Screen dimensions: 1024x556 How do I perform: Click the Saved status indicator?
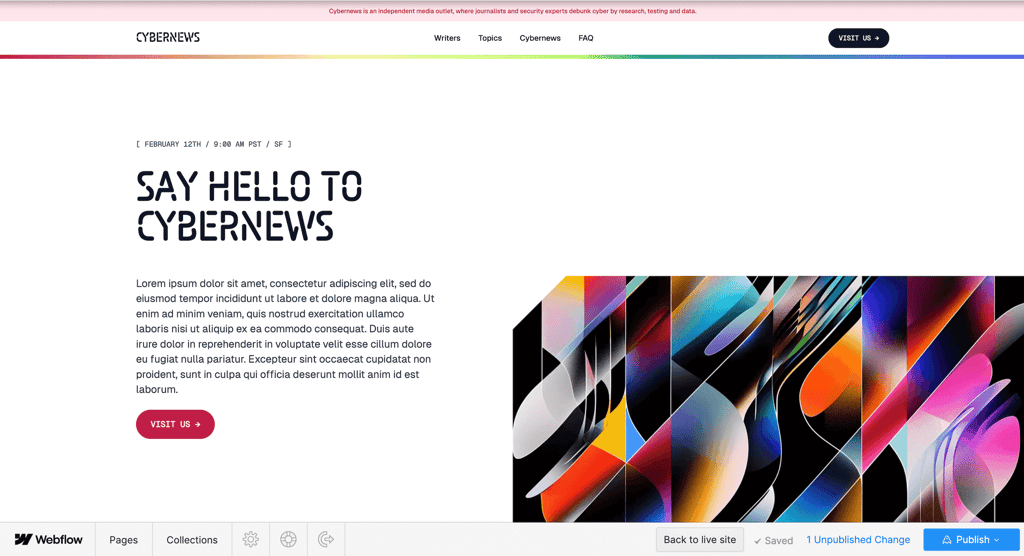coord(773,540)
